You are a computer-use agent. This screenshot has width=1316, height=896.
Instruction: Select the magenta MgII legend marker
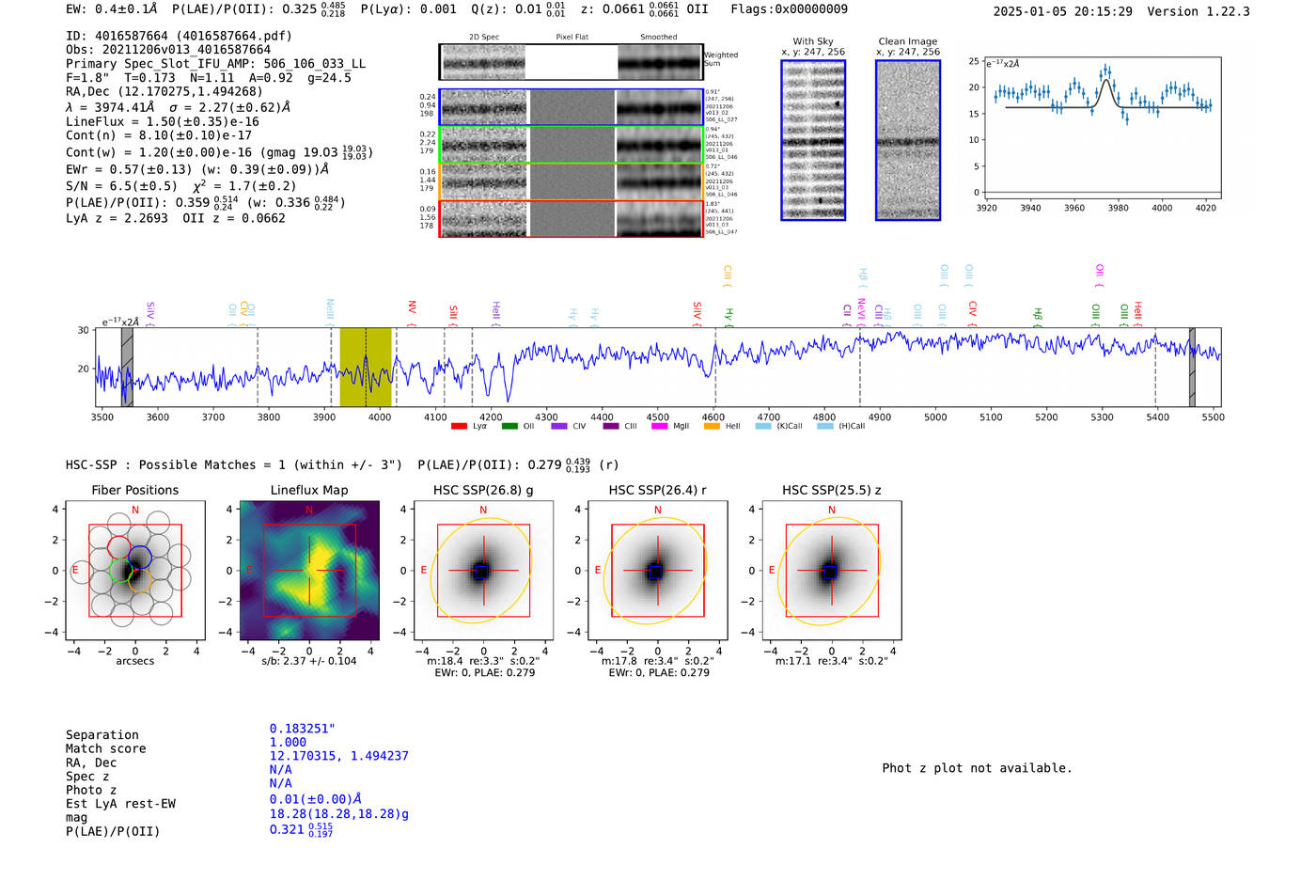(659, 426)
